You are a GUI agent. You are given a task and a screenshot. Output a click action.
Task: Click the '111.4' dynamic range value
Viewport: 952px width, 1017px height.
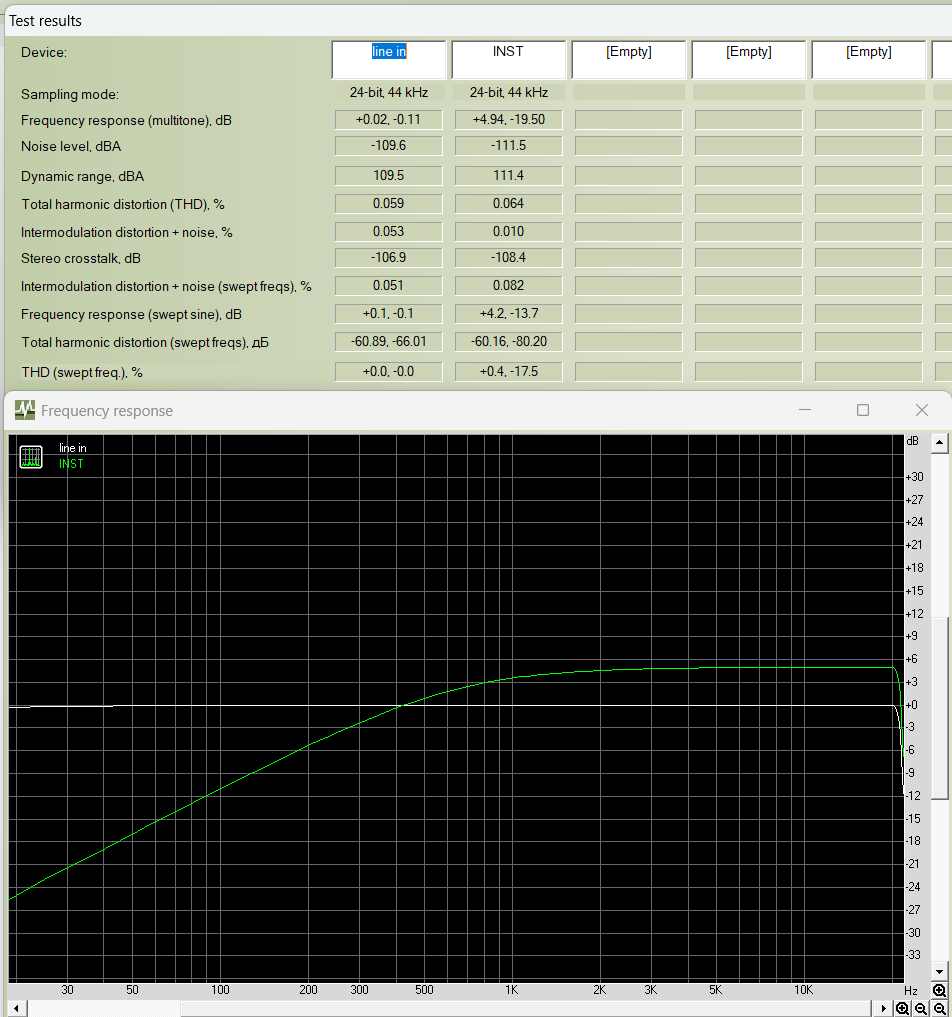508,175
